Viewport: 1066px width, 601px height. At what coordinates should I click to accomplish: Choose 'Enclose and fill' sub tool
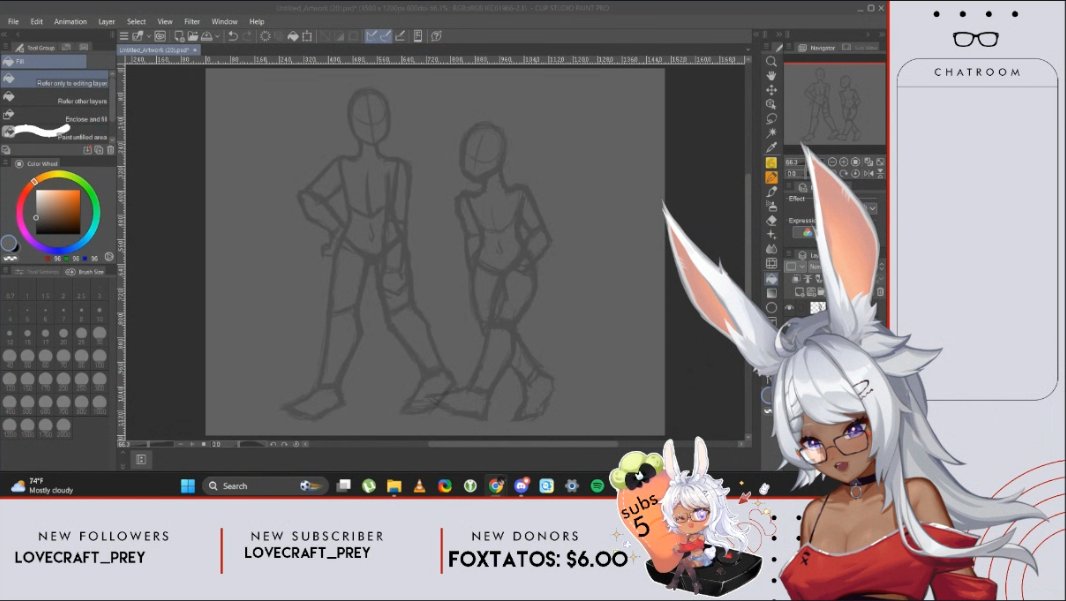click(x=55, y=116)
